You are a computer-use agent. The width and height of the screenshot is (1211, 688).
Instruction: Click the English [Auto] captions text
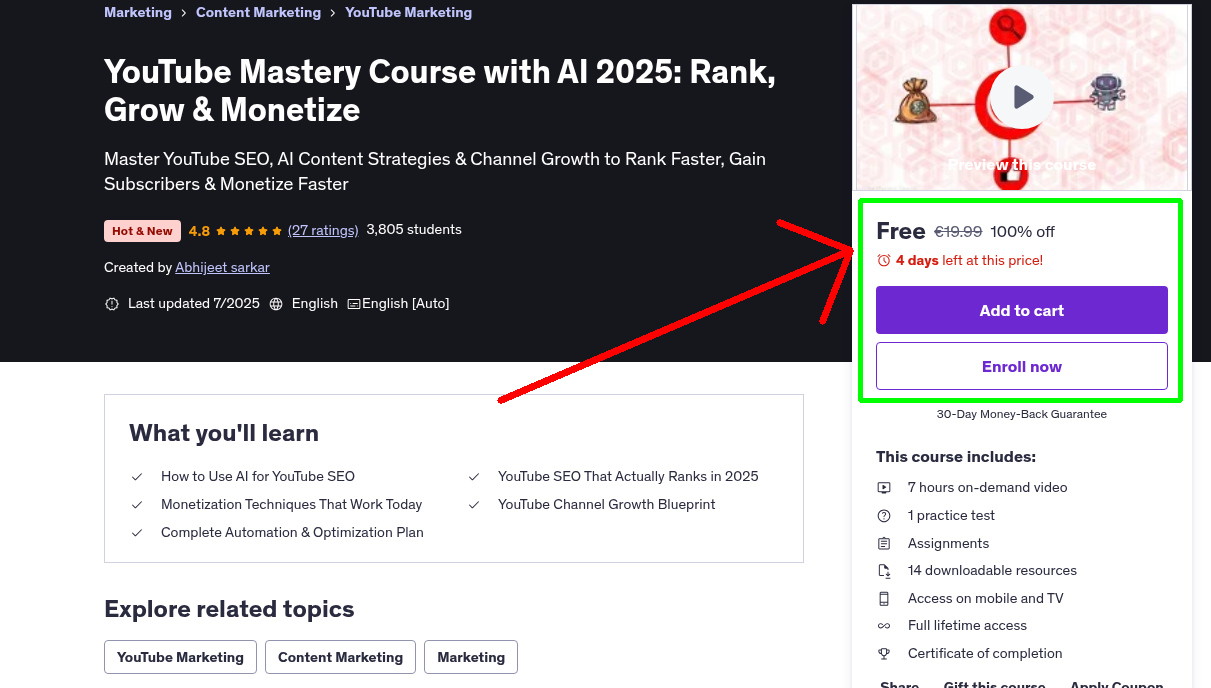(x=405, y=304)
